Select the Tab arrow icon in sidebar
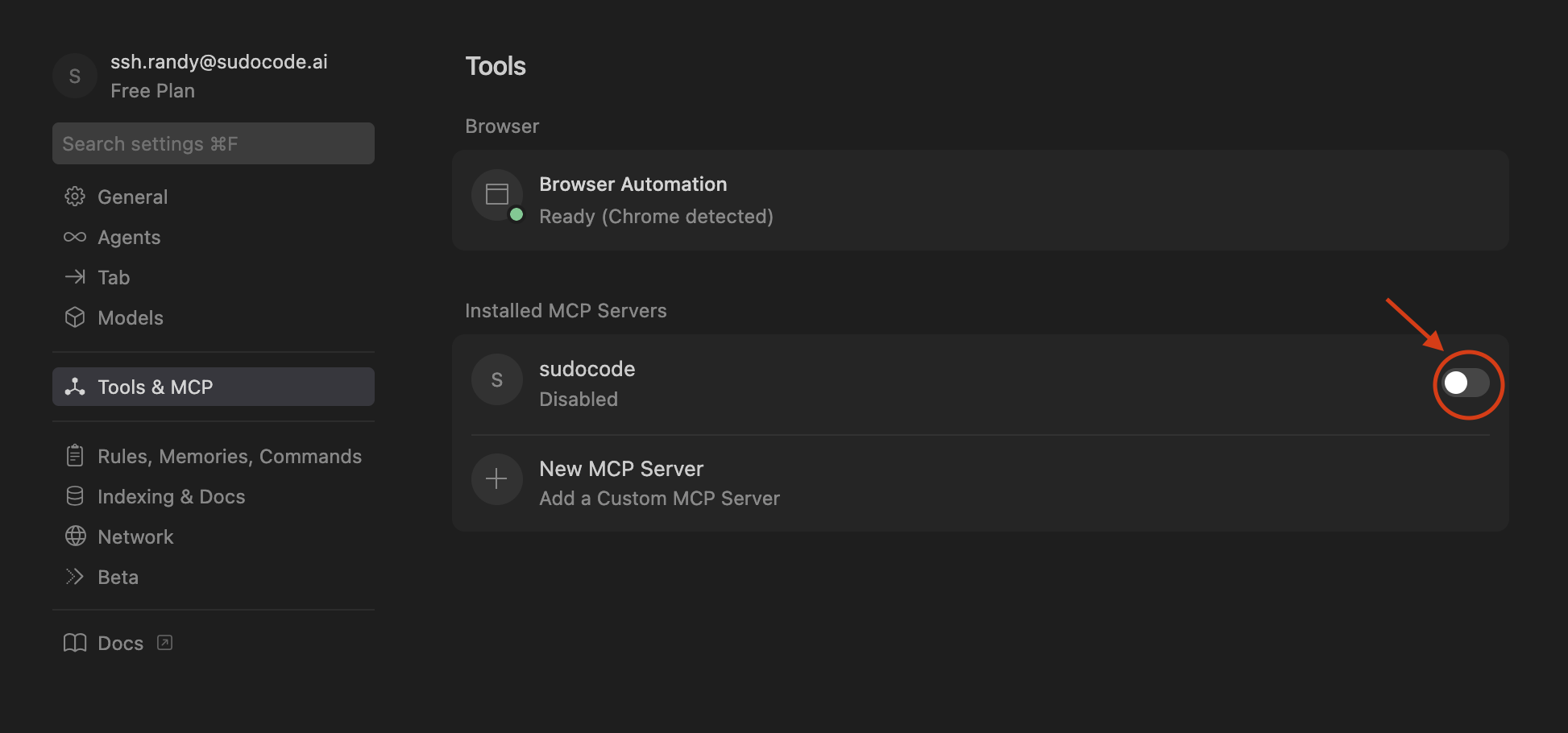The width and height of the screenshot is (1568, 733). click(74, 277)
